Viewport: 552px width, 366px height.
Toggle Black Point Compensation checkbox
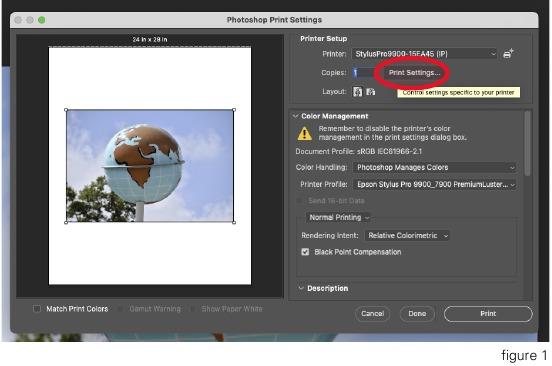305,252
